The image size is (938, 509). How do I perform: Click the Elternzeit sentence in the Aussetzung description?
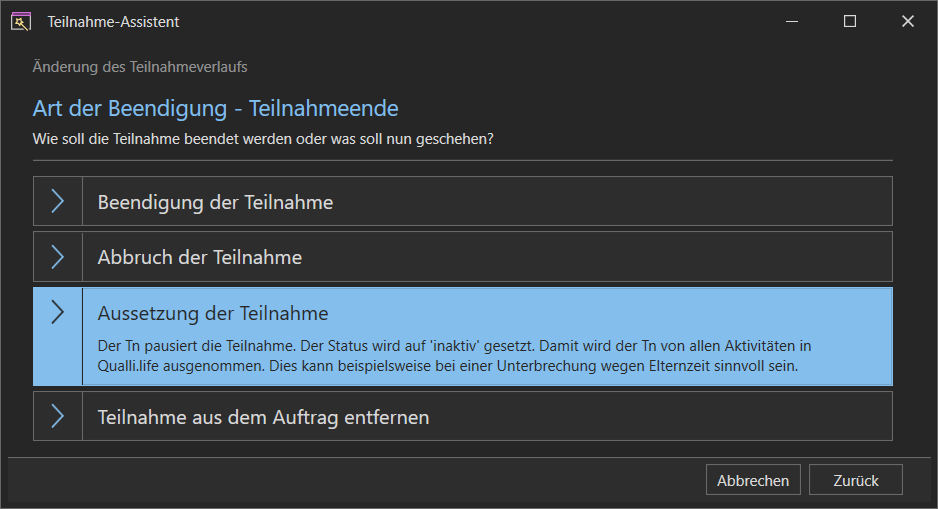pyautogui.click(x=534, y=365)
